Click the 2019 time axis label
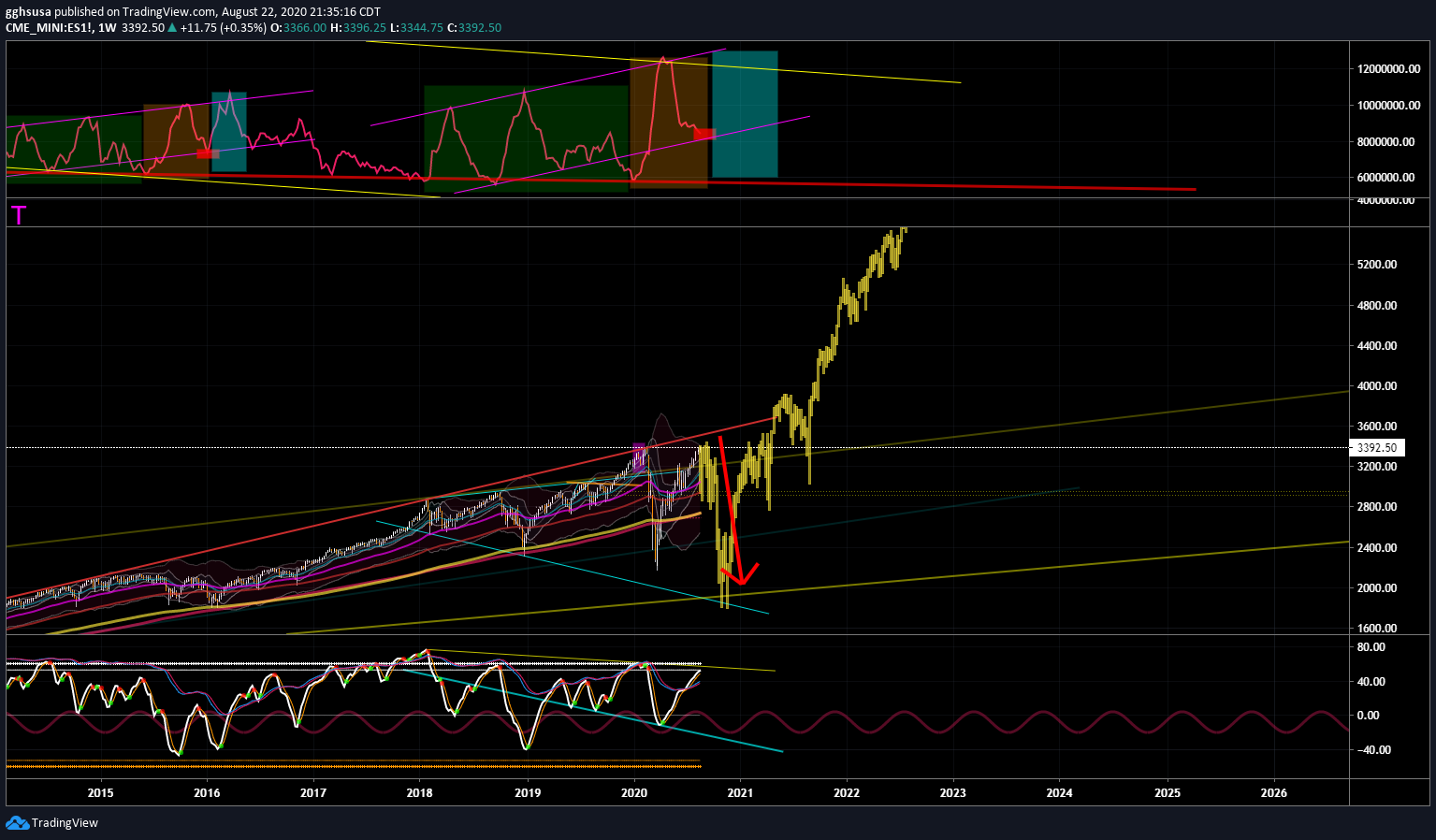Viewport: 1436px width, 840px height. [528, 793]
